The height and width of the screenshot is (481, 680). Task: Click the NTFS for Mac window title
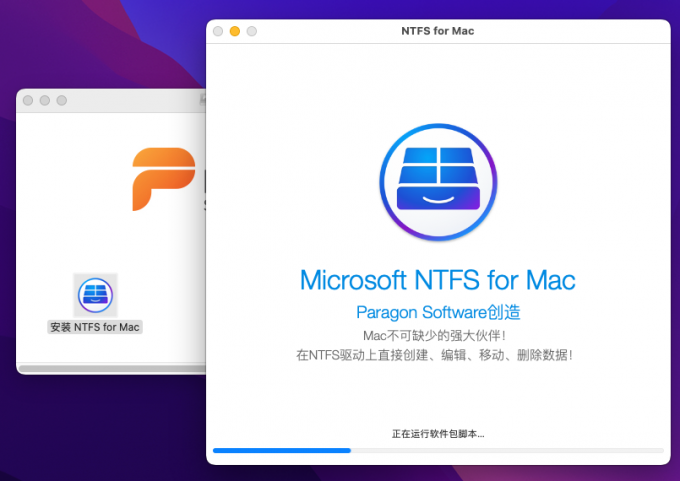click(438, 31)
